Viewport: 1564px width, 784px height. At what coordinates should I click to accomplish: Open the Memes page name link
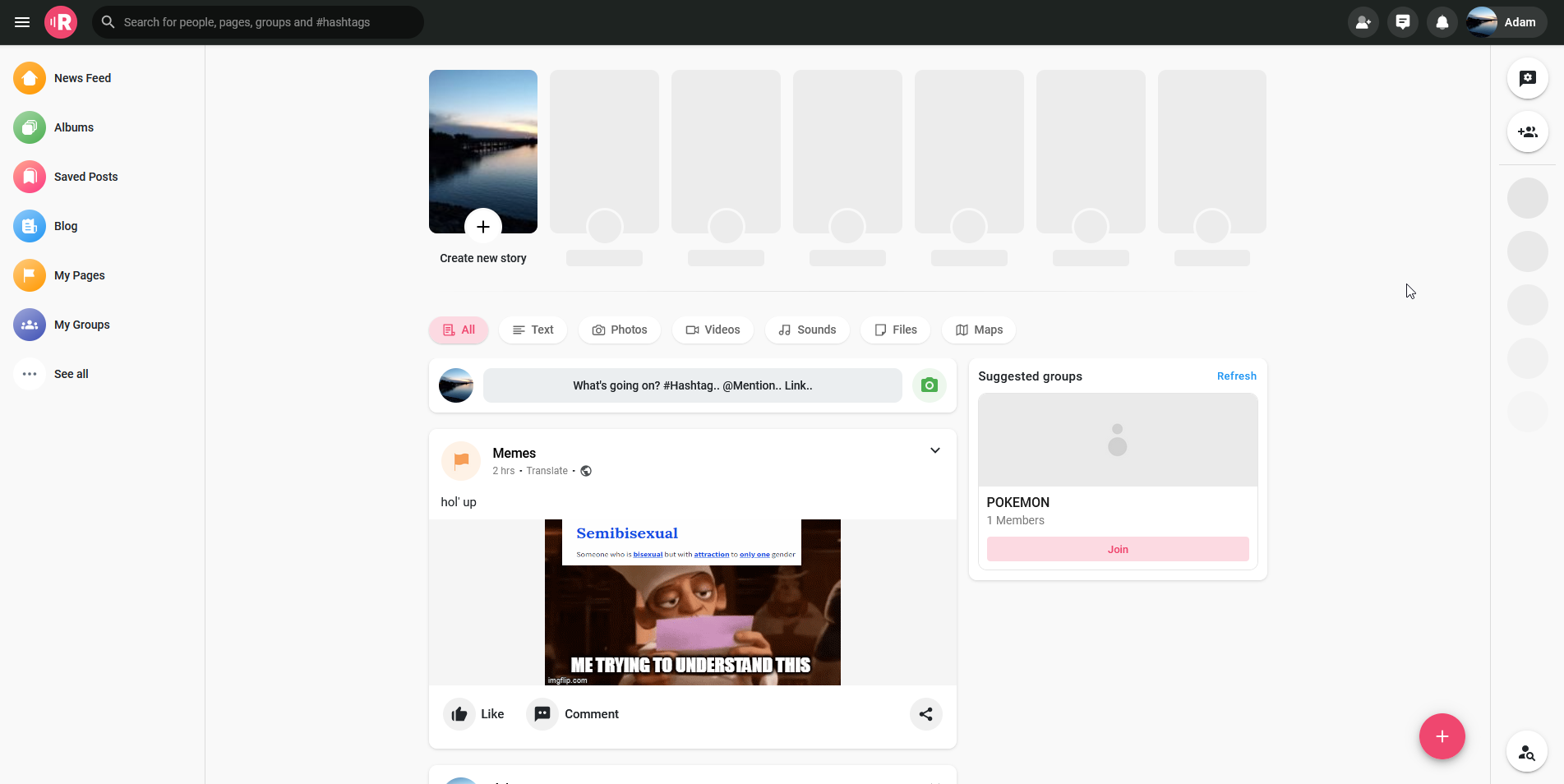[514, 453]
